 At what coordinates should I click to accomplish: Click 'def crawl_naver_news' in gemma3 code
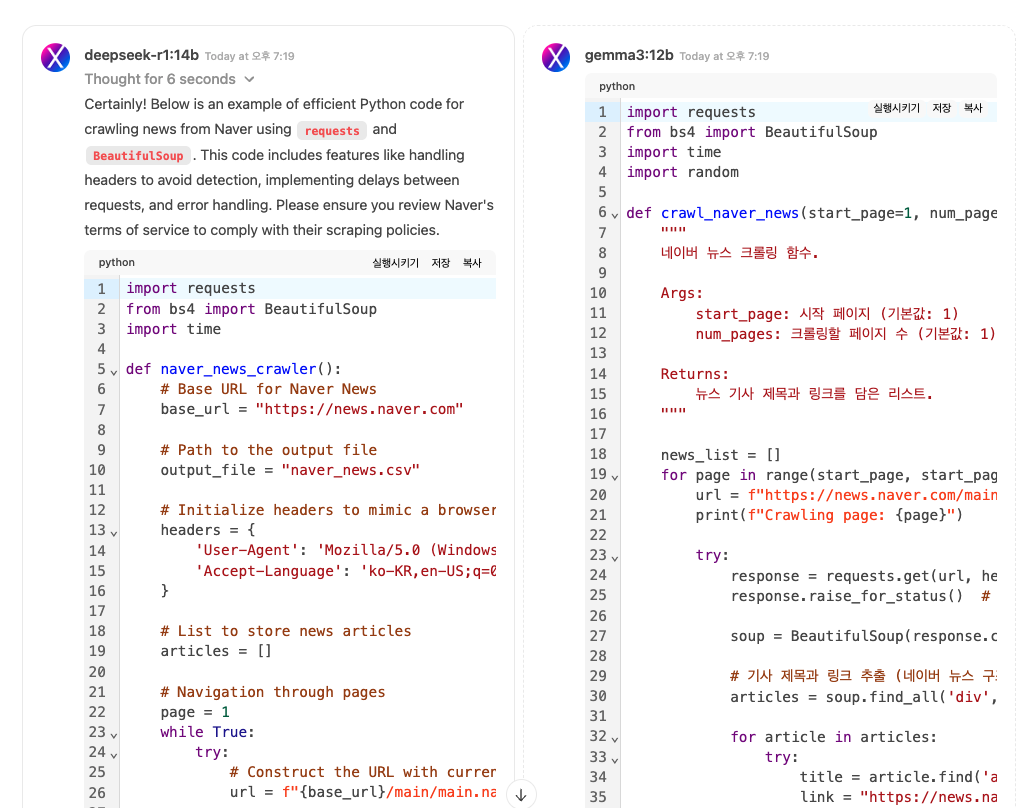[712, 213]
